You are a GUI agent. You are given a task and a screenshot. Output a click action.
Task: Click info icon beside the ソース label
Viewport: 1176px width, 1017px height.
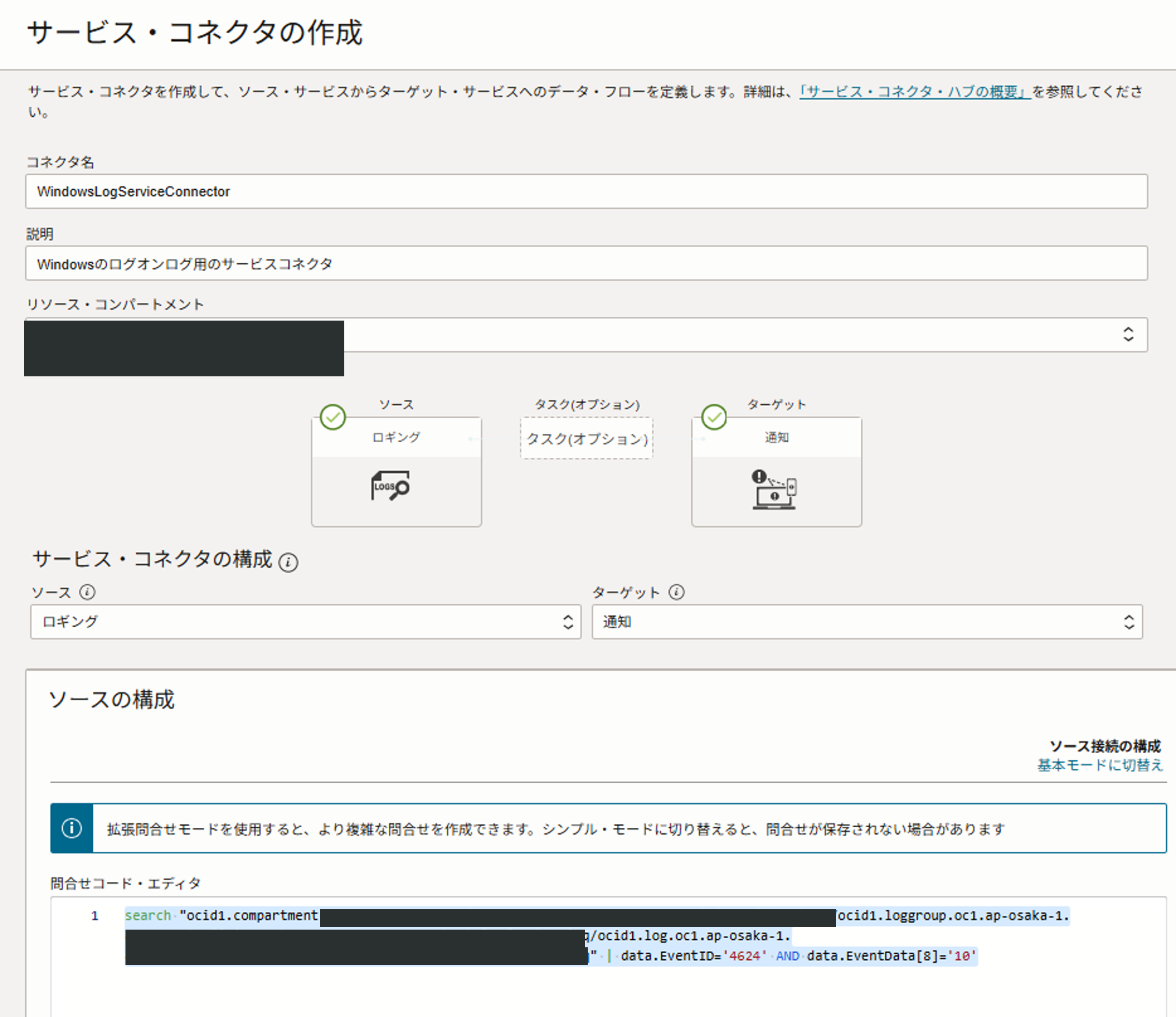click(86, 592)
